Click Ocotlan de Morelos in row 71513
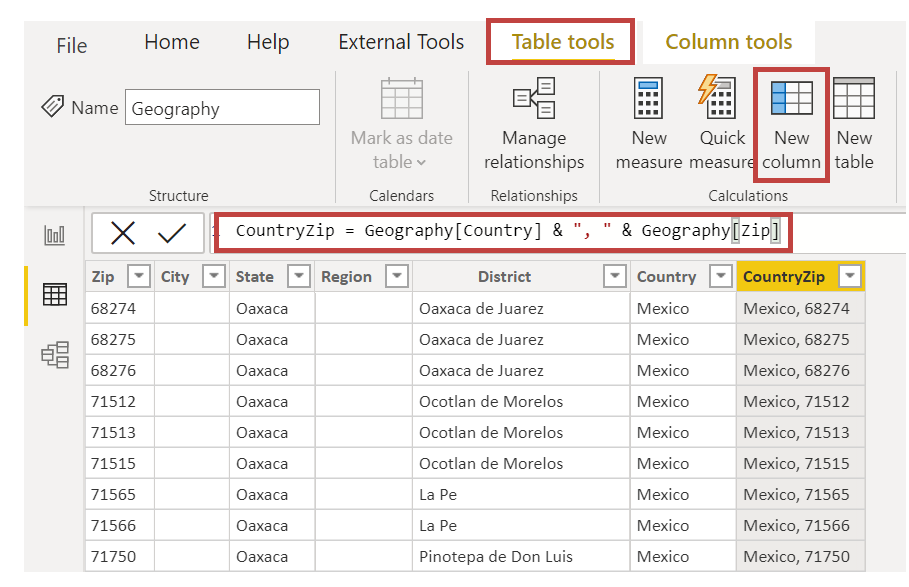Viewport: 909px width, 587px height. 521,432
